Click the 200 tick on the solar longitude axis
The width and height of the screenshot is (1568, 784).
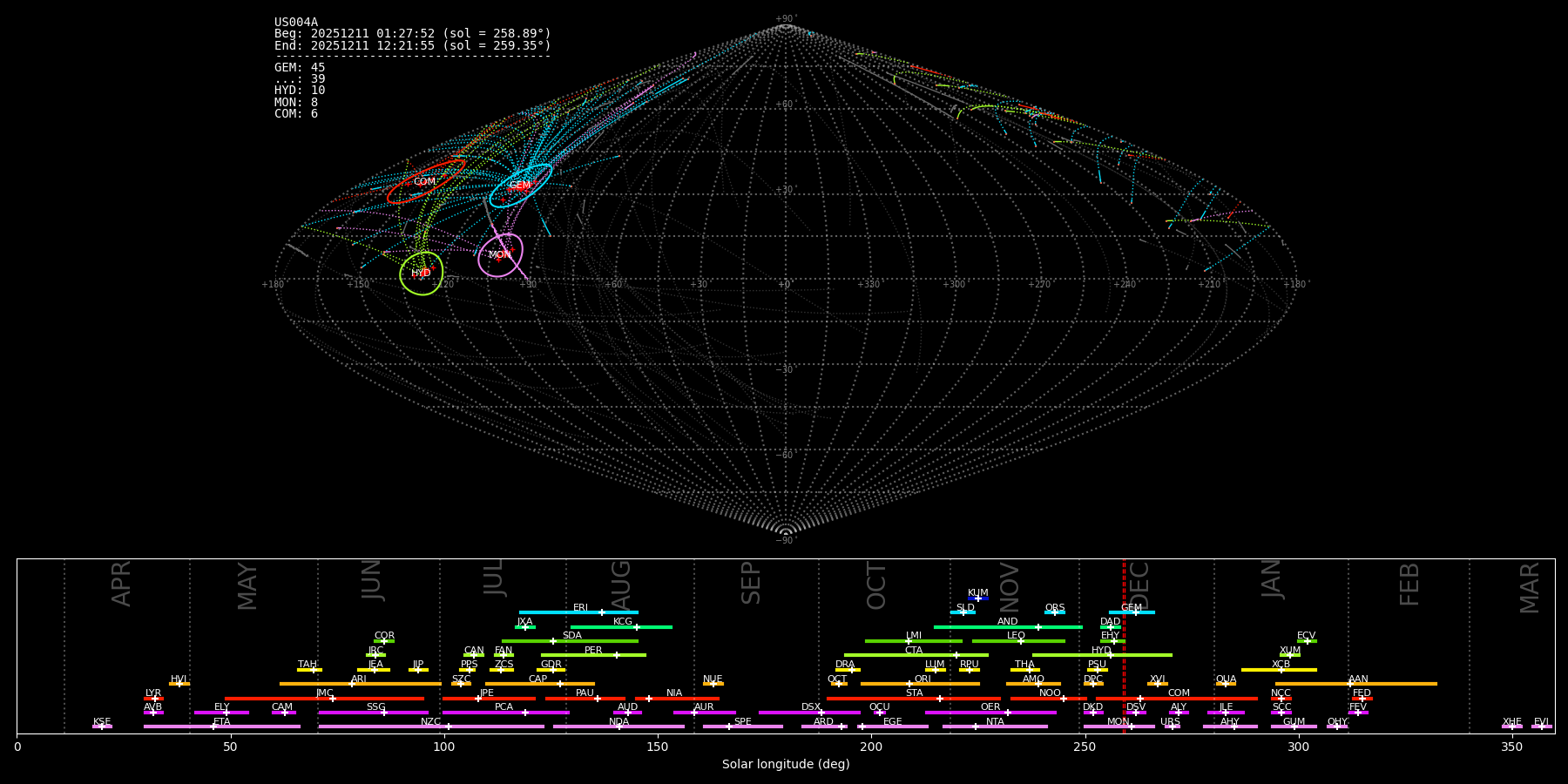(871, 747)
